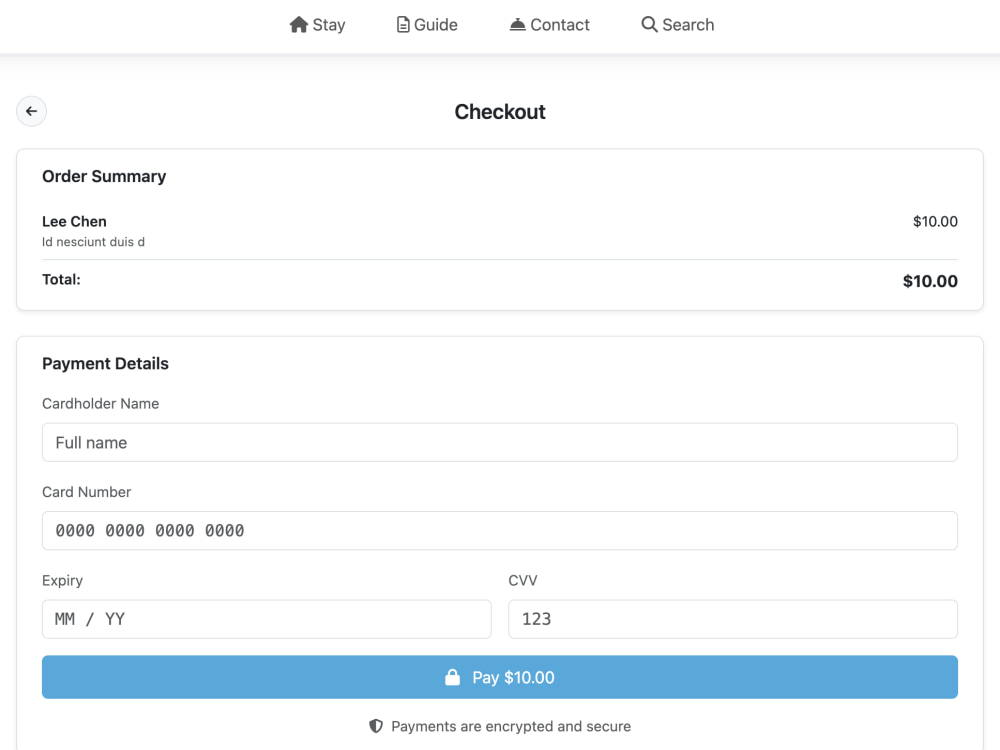The image size is (1000, 750).
Task: Click the CVV label
Action: (x=523, y=580)
